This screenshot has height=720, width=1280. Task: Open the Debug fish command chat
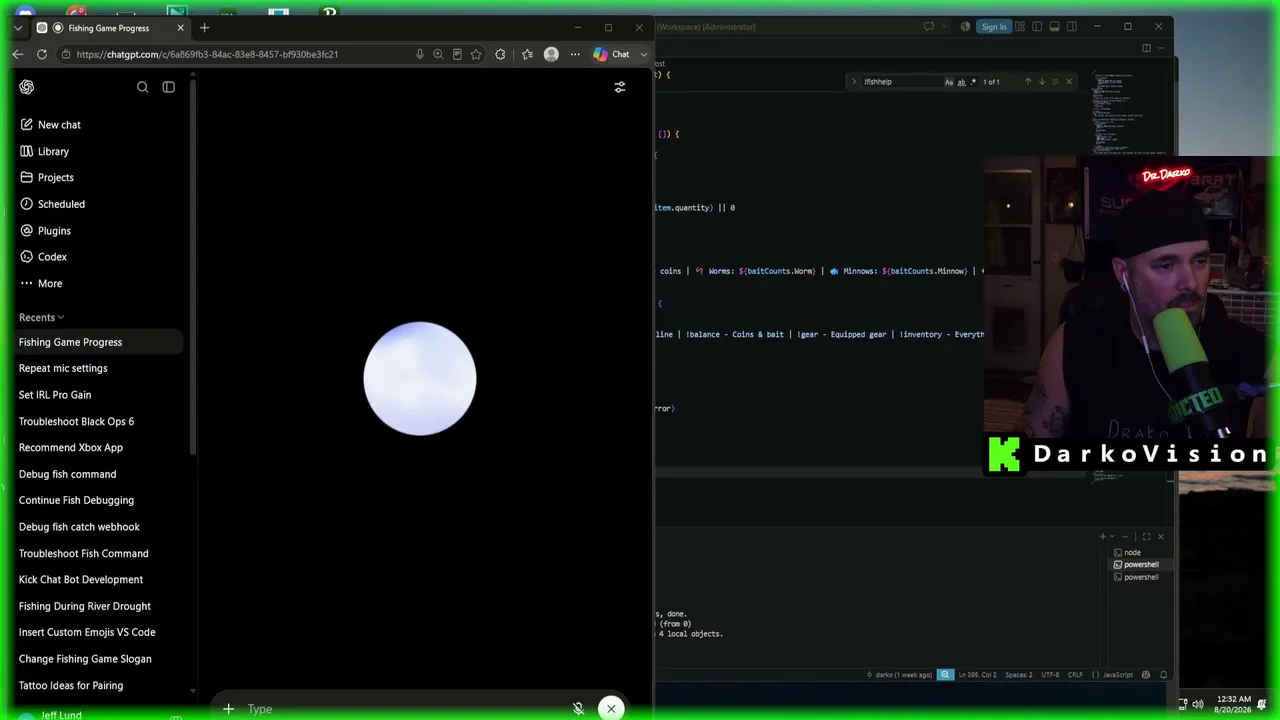point(67,474)
